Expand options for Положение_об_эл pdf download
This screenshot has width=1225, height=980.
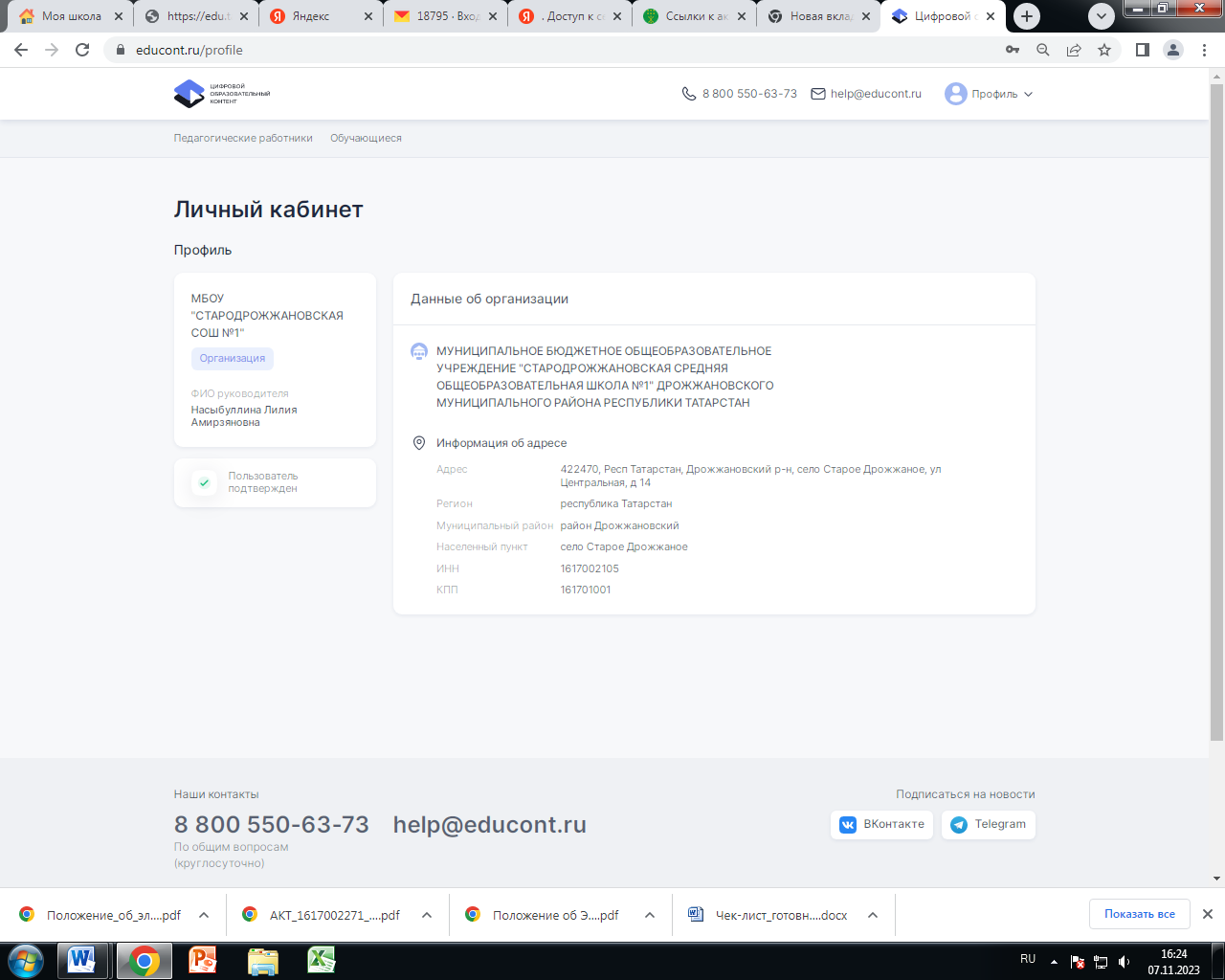coord(204,915)
